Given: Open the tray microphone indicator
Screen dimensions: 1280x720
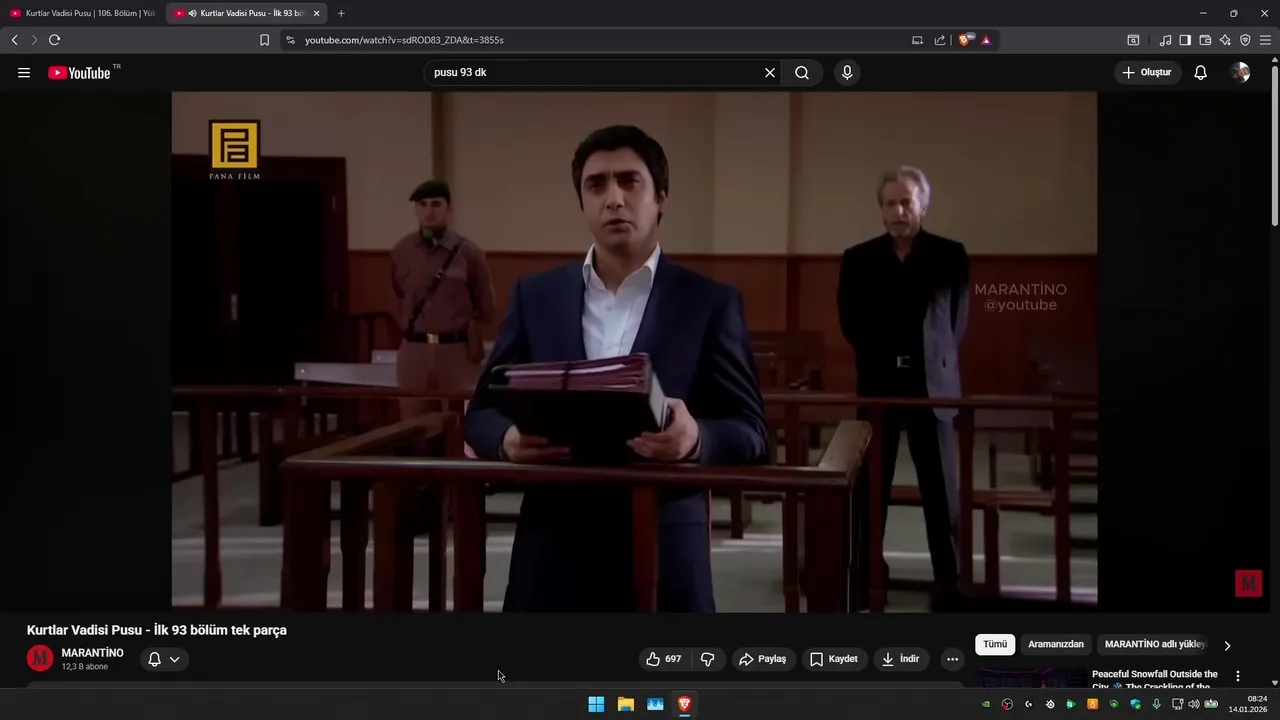Looking at the screenshot, I should click(1157, 704).
